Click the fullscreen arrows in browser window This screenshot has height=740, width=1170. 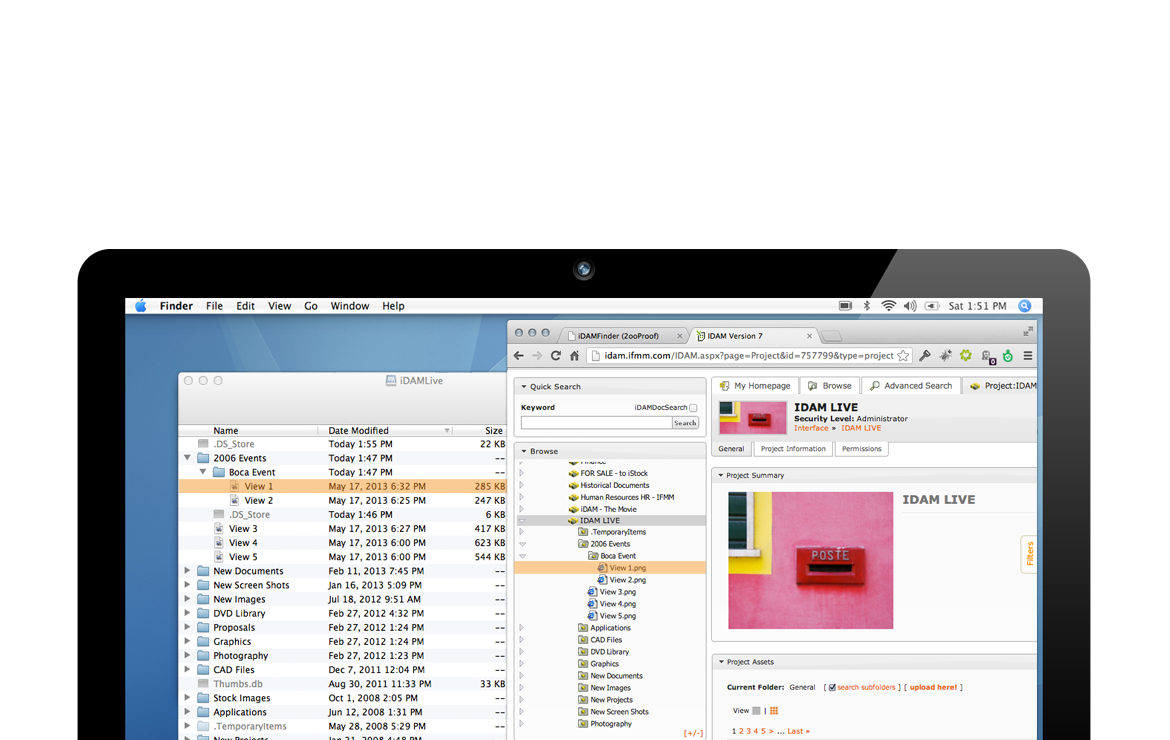point(1028,331)
